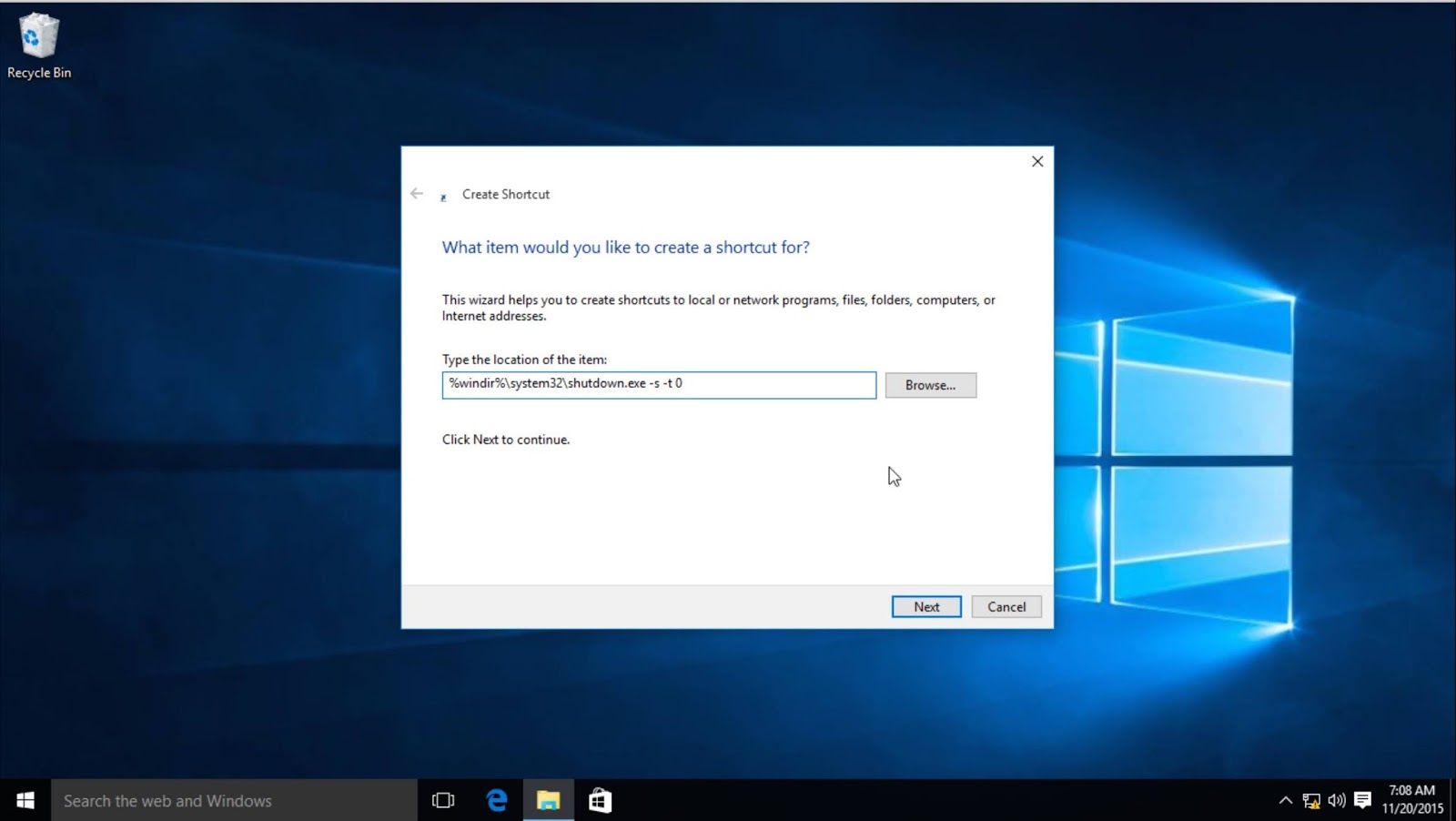1456x821 pixels.
Task: Open the Windows Store from the taskbar
Action: coord(600,800)
